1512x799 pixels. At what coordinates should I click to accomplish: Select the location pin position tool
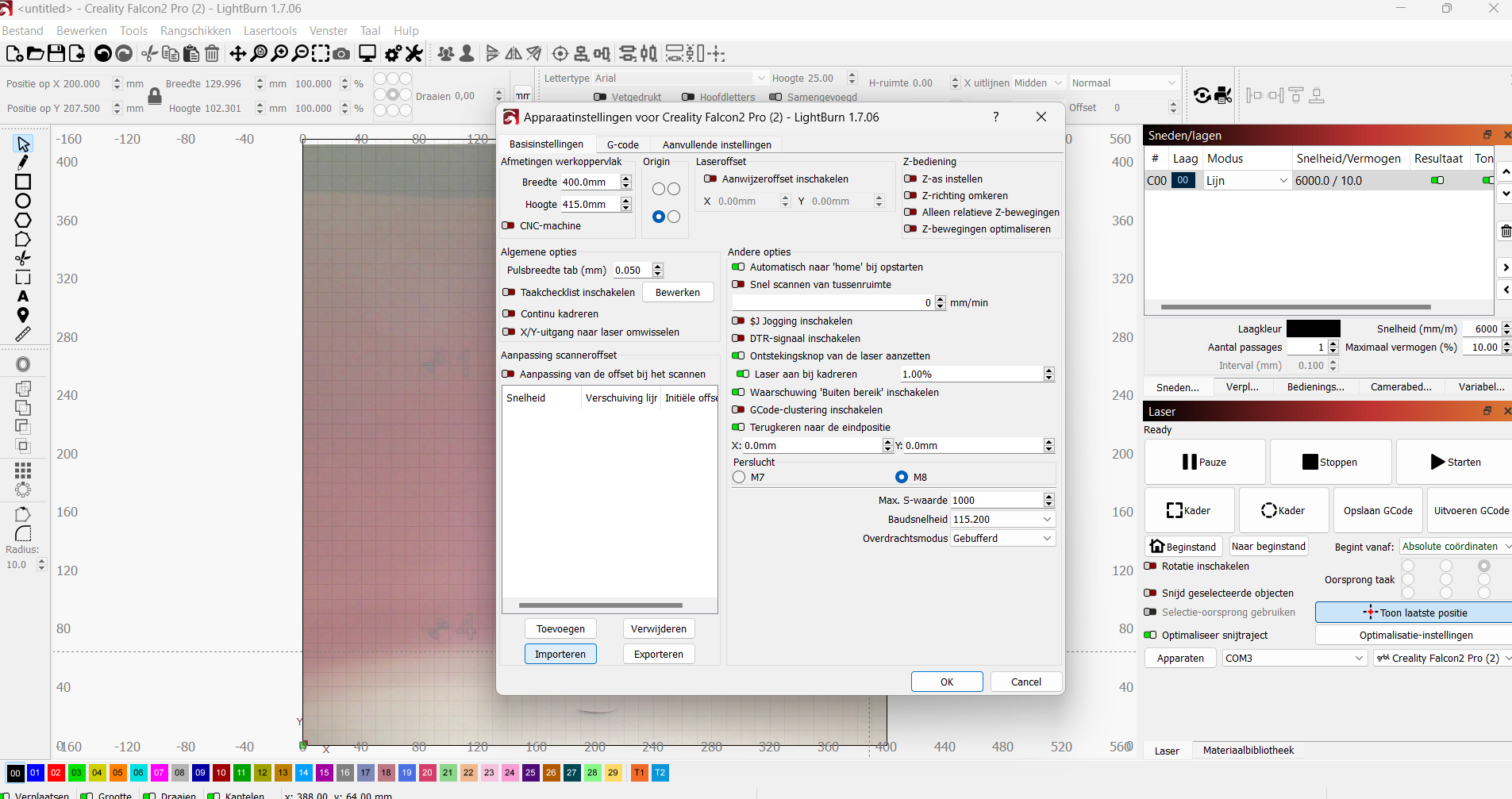[x=23, y=315]
